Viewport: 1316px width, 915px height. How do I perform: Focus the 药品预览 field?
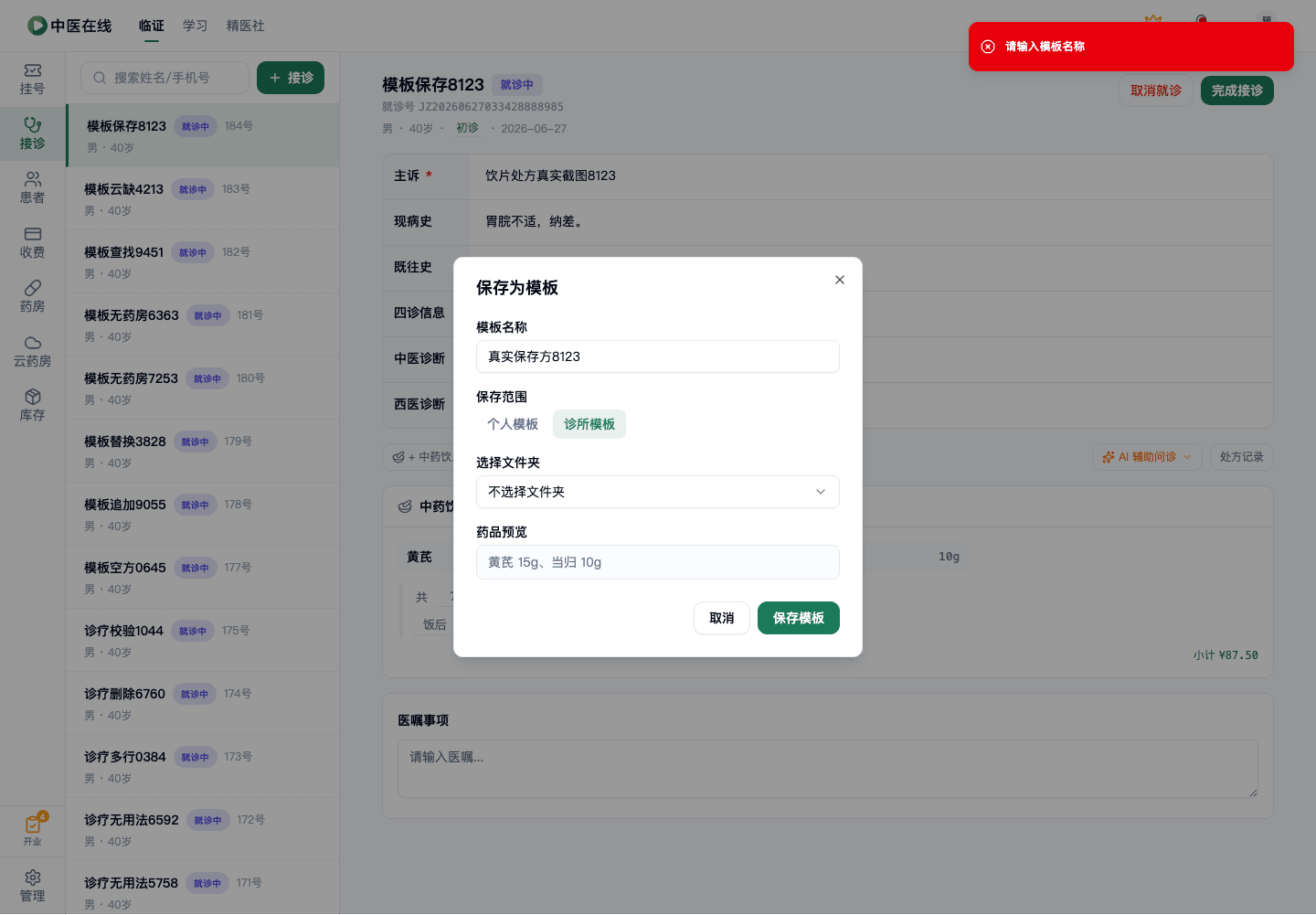[x=658, y=562]
